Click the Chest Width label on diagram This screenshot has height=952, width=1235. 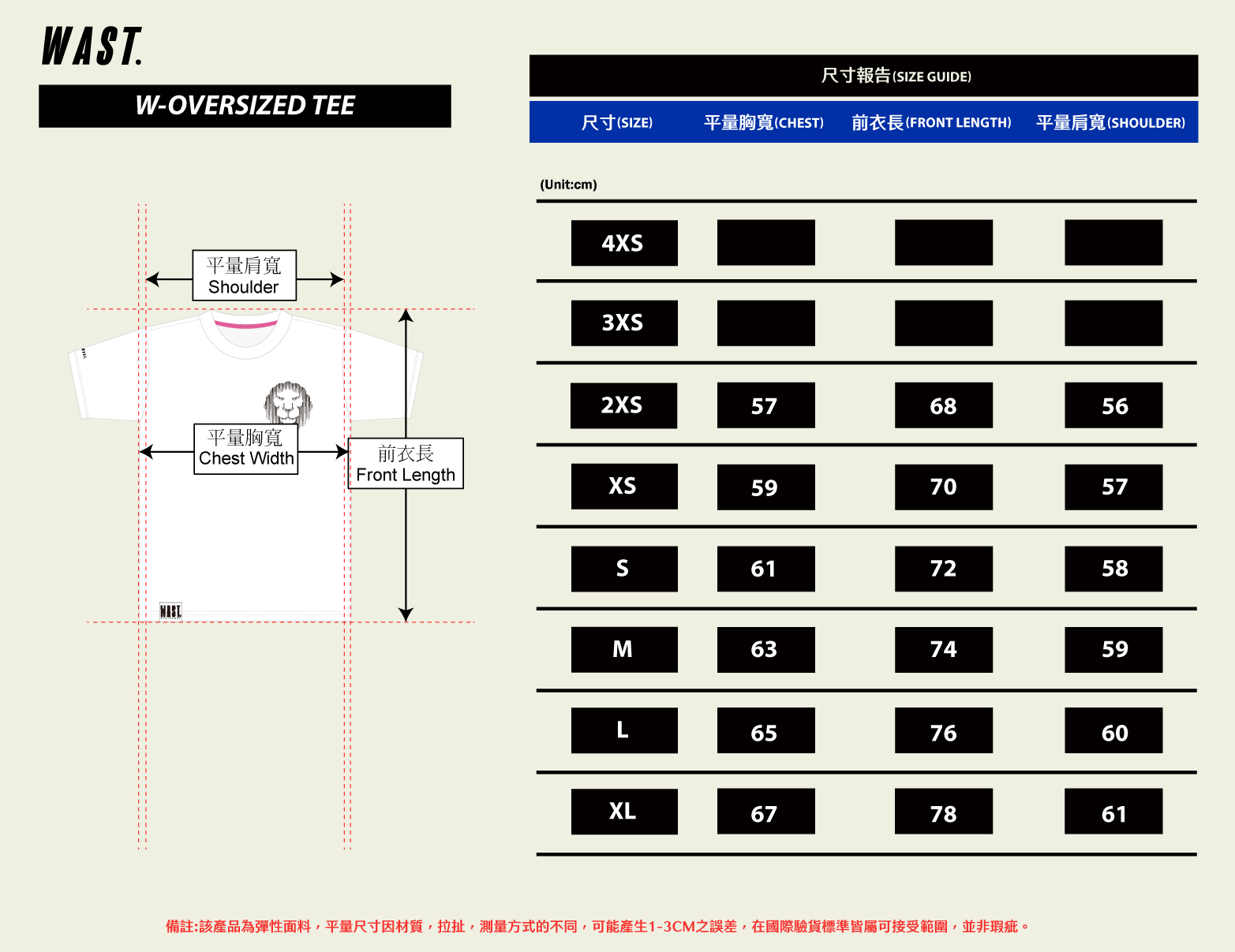click(245, 449)
